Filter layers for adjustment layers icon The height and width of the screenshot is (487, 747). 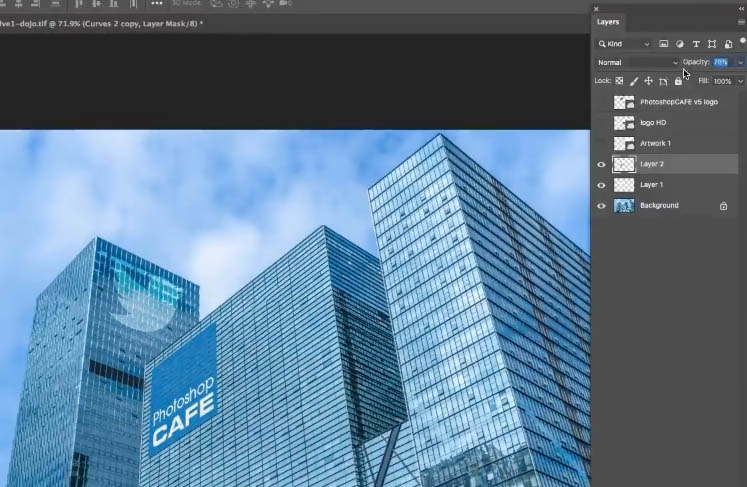680,44
